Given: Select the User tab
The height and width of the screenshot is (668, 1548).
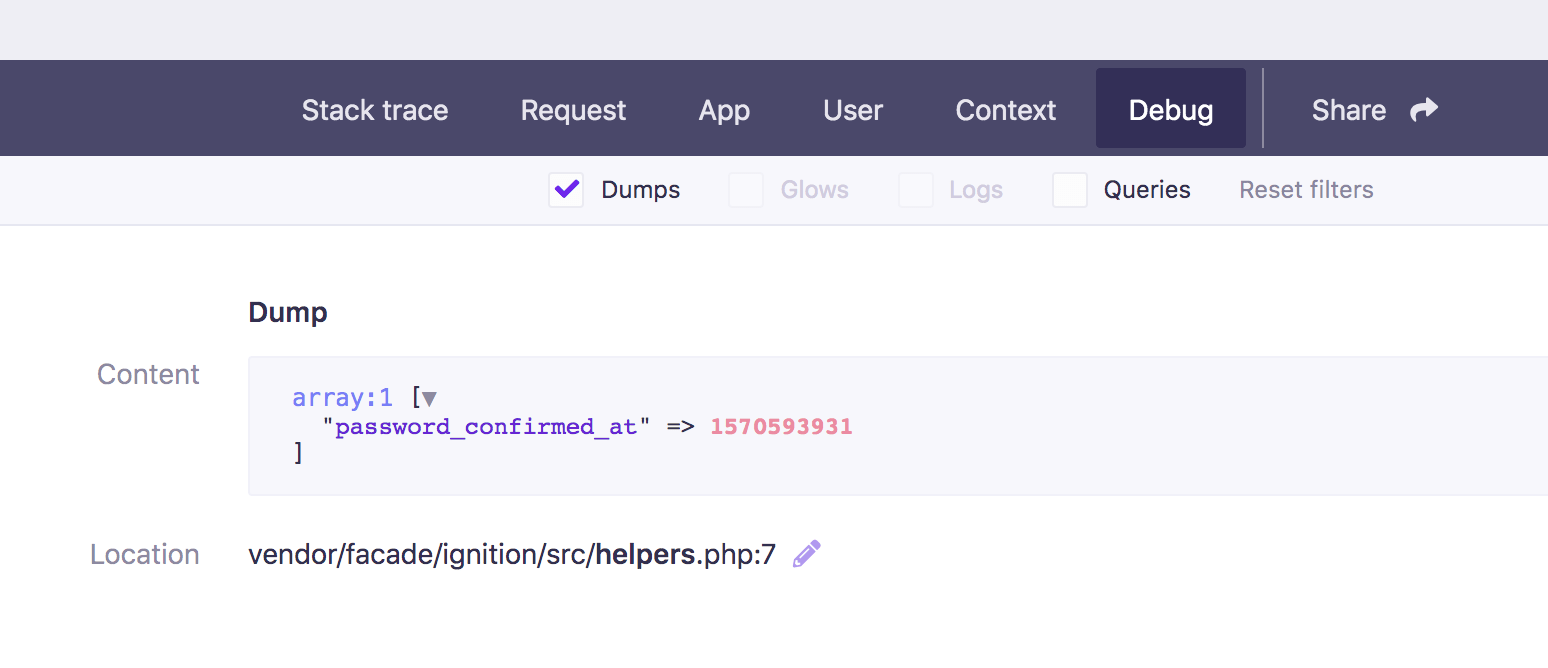Looking at the screenshot, I should [x=853, y=110].
